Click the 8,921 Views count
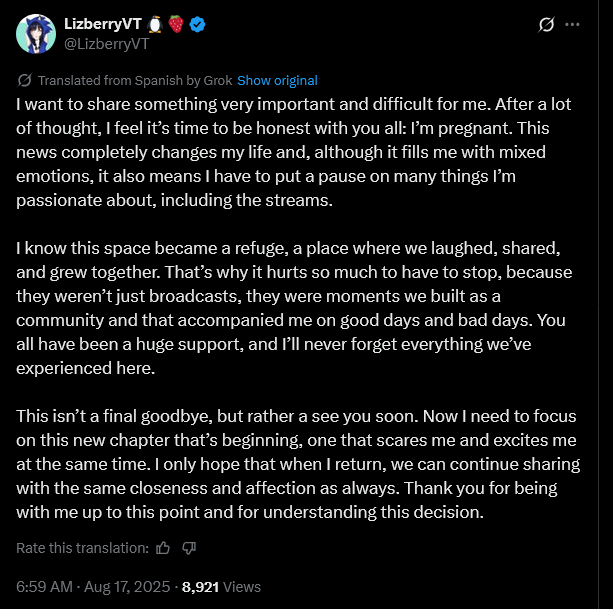The height and width of the screenshot is (609, 613). [221, 587]
